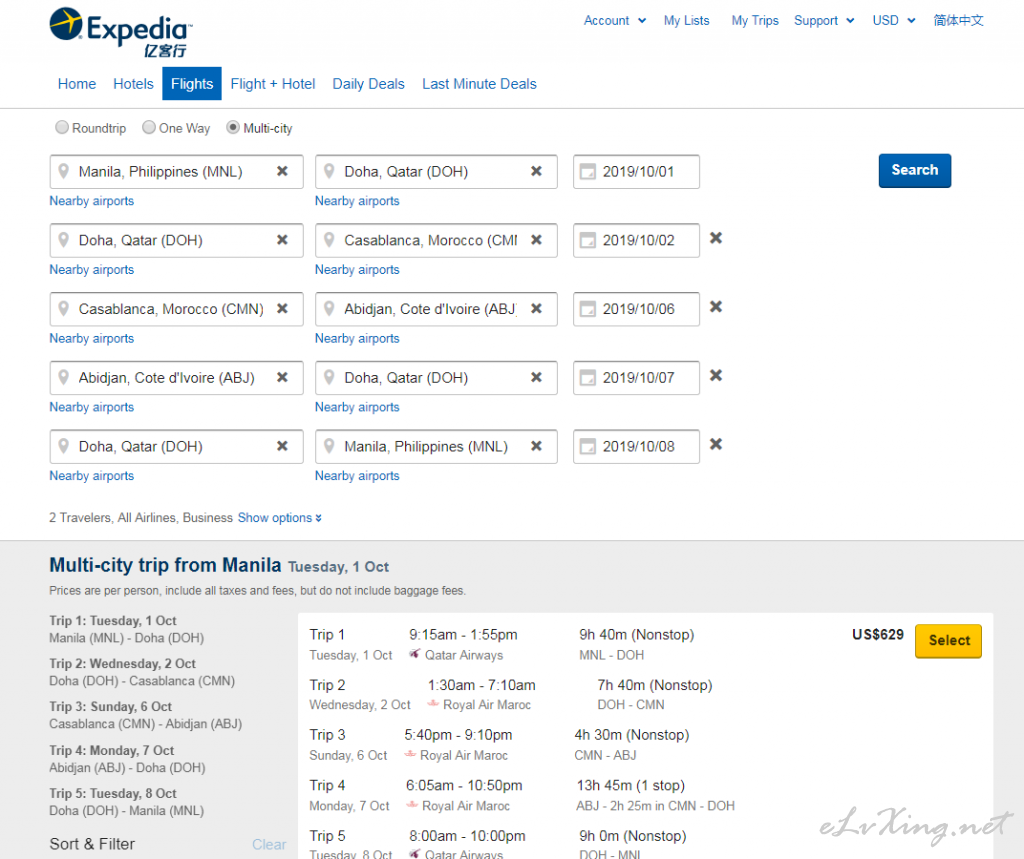Click the US$629 price text

click(878, 634)
